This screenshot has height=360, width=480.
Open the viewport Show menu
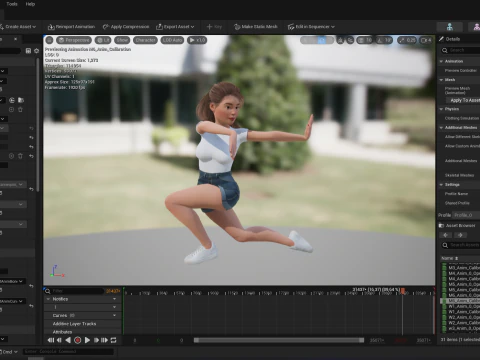[122, 40]
